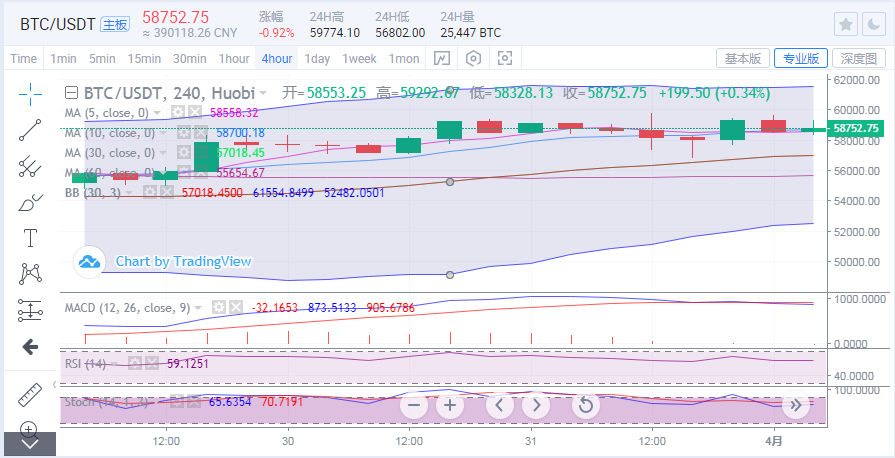The height and width of the screenshot is (458, 895).
Task: Select the brush drawing tool
Action: (30, 202)
